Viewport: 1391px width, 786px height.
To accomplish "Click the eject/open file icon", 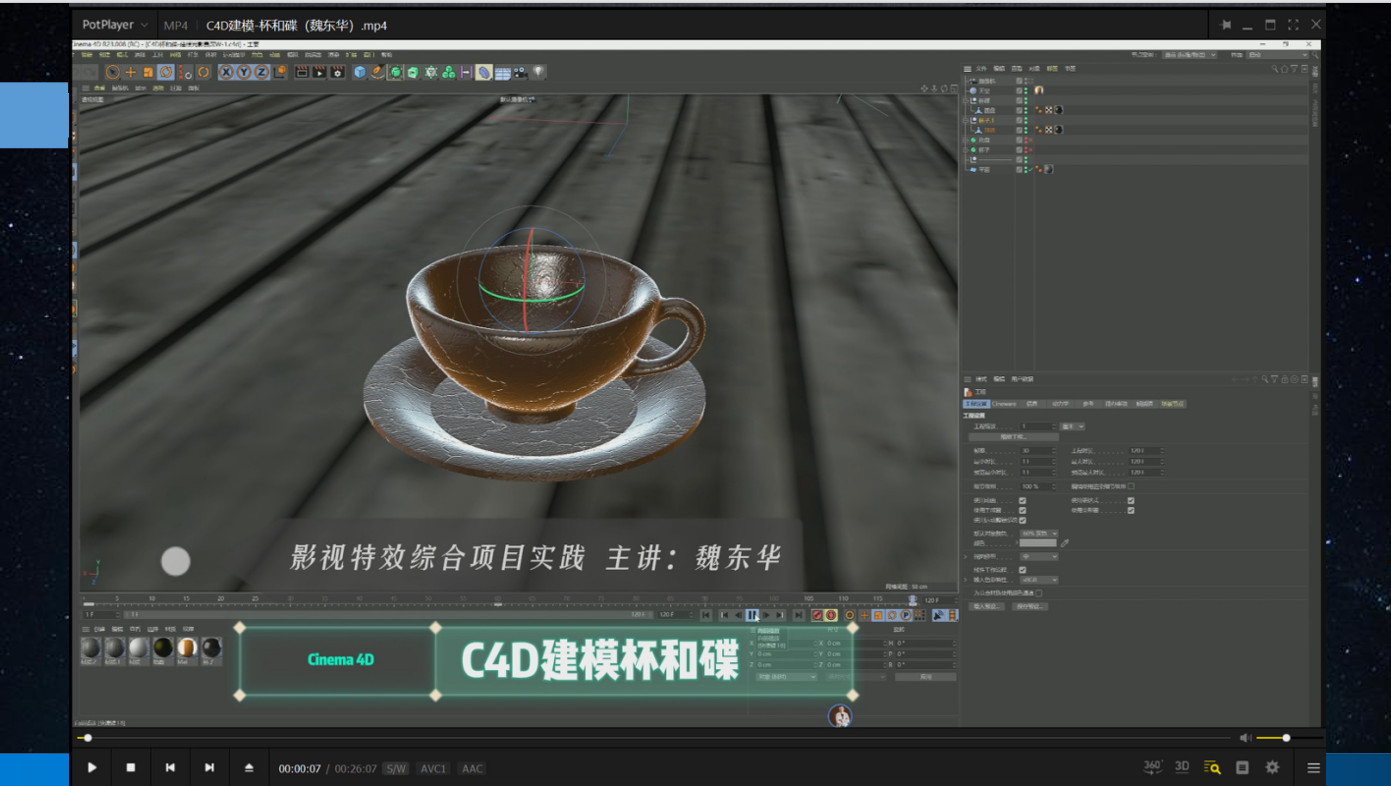I will pos(249,768).
